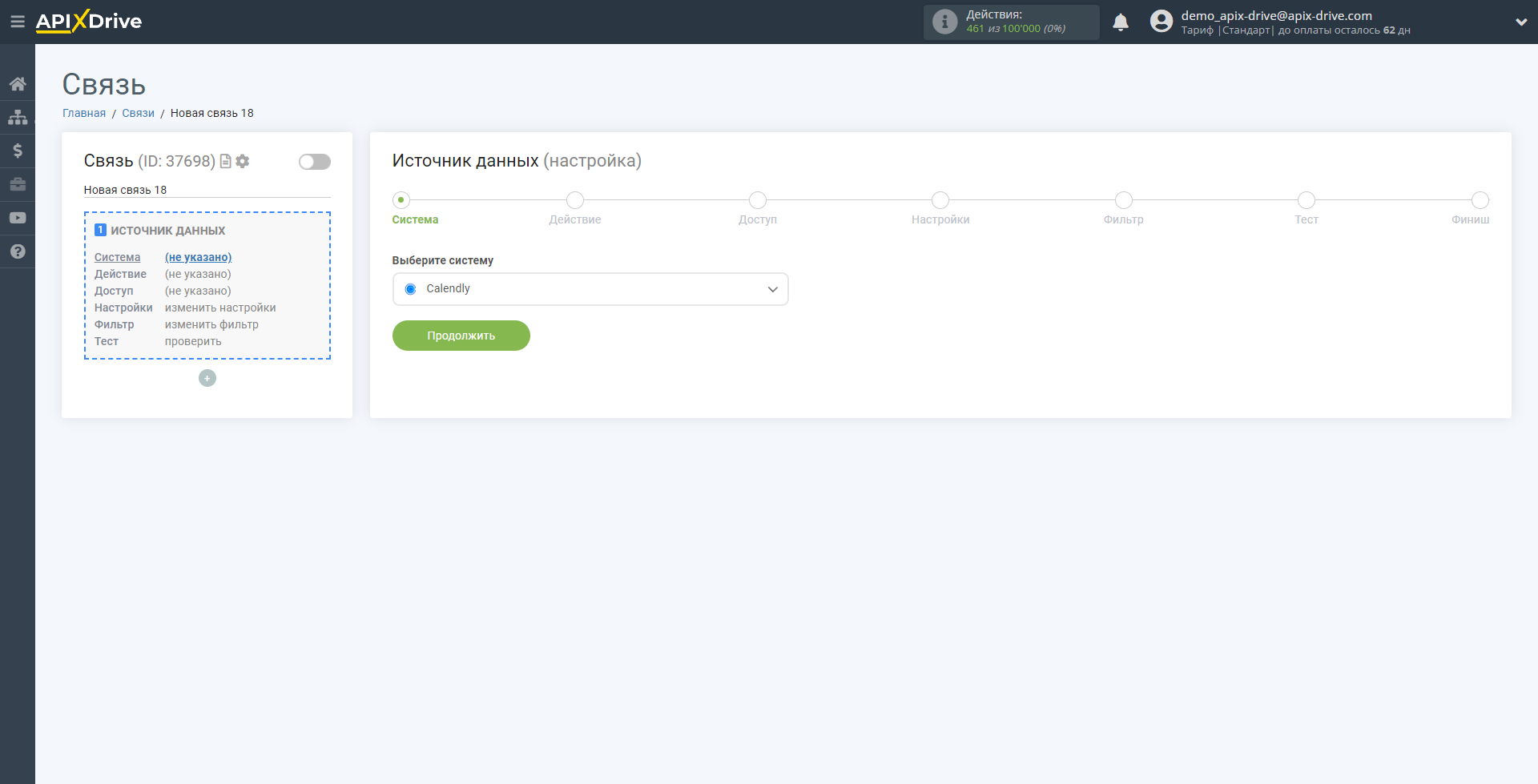Click the actions counter 461 из 100'000
This screenshot has width=1538, height=784.
pos(1016,29)
